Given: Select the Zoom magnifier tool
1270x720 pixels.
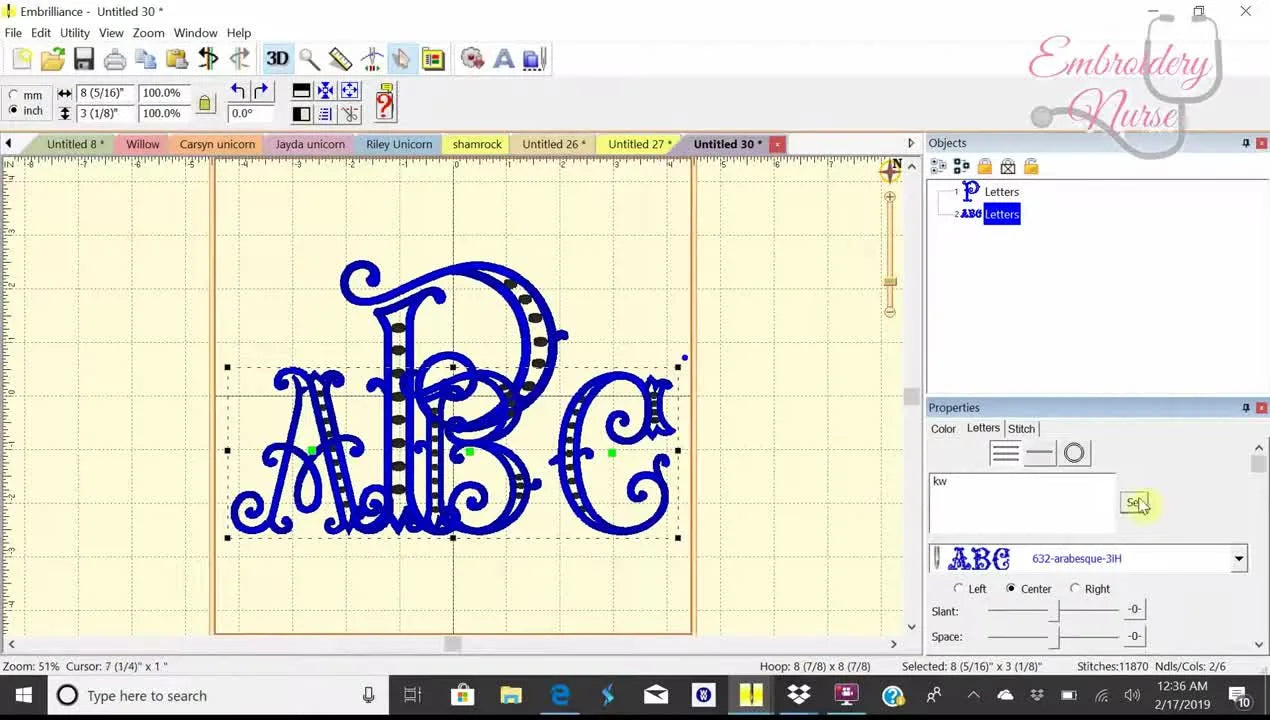Looking at the screenshot, I should click(309, 58).
